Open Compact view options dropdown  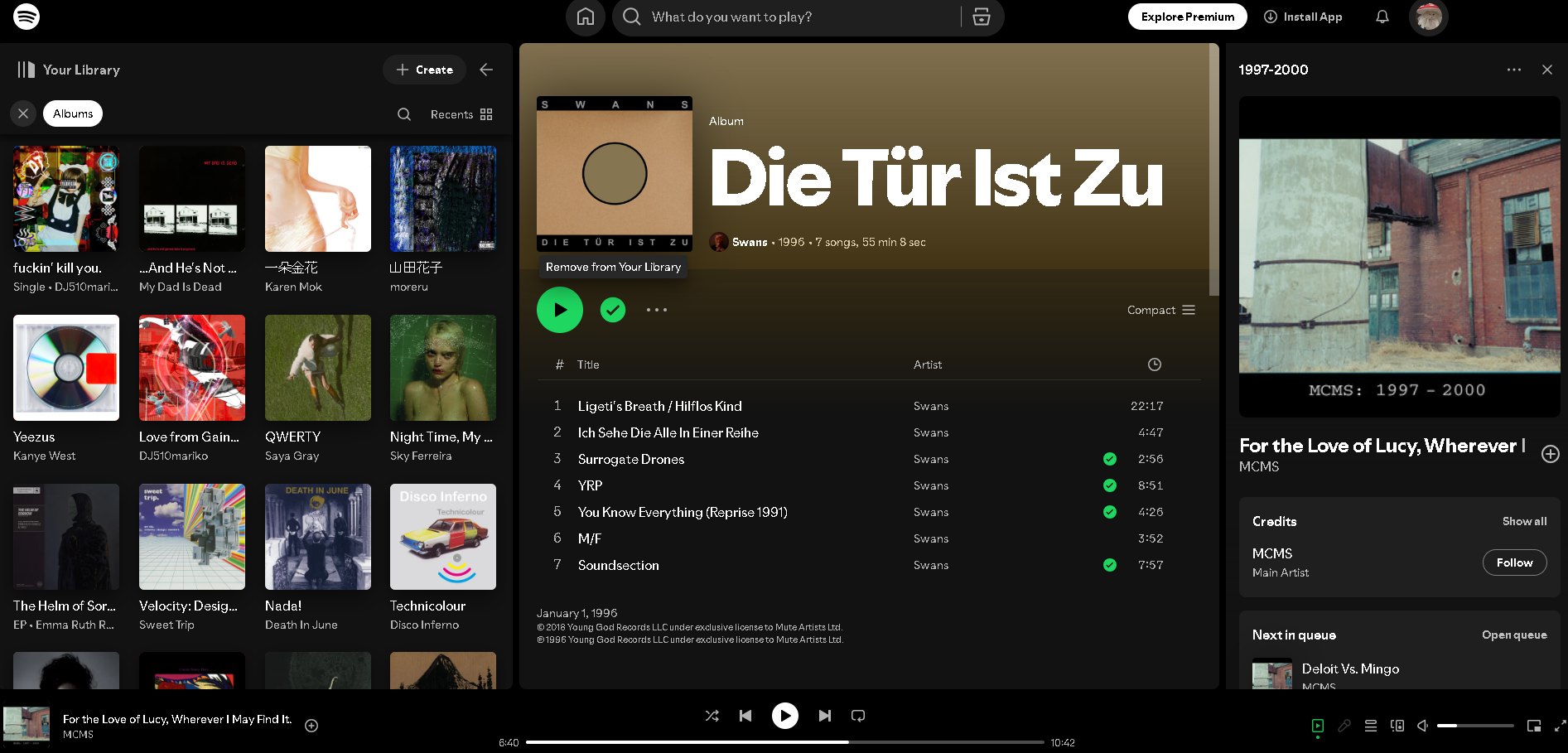1161,310
